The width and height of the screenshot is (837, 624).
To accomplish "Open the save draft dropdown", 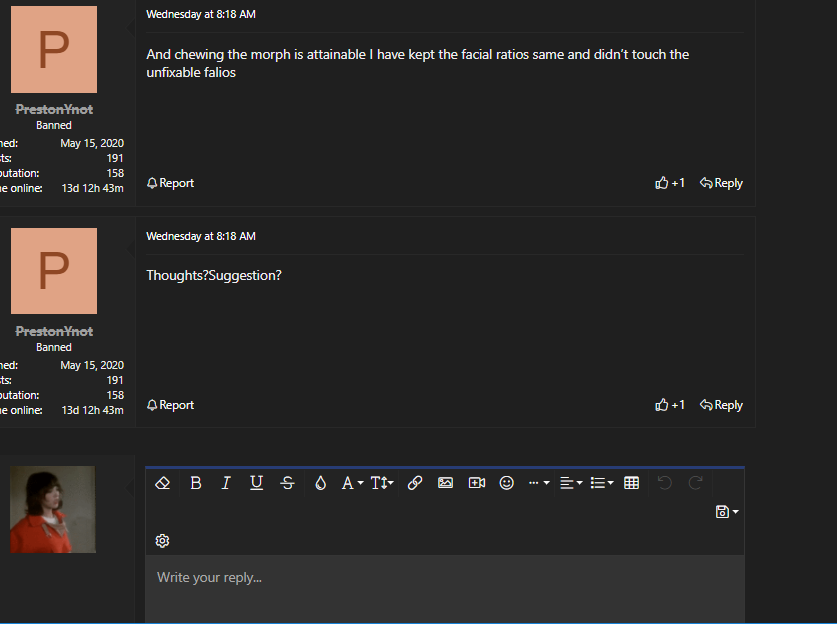I will pos(727,512).
